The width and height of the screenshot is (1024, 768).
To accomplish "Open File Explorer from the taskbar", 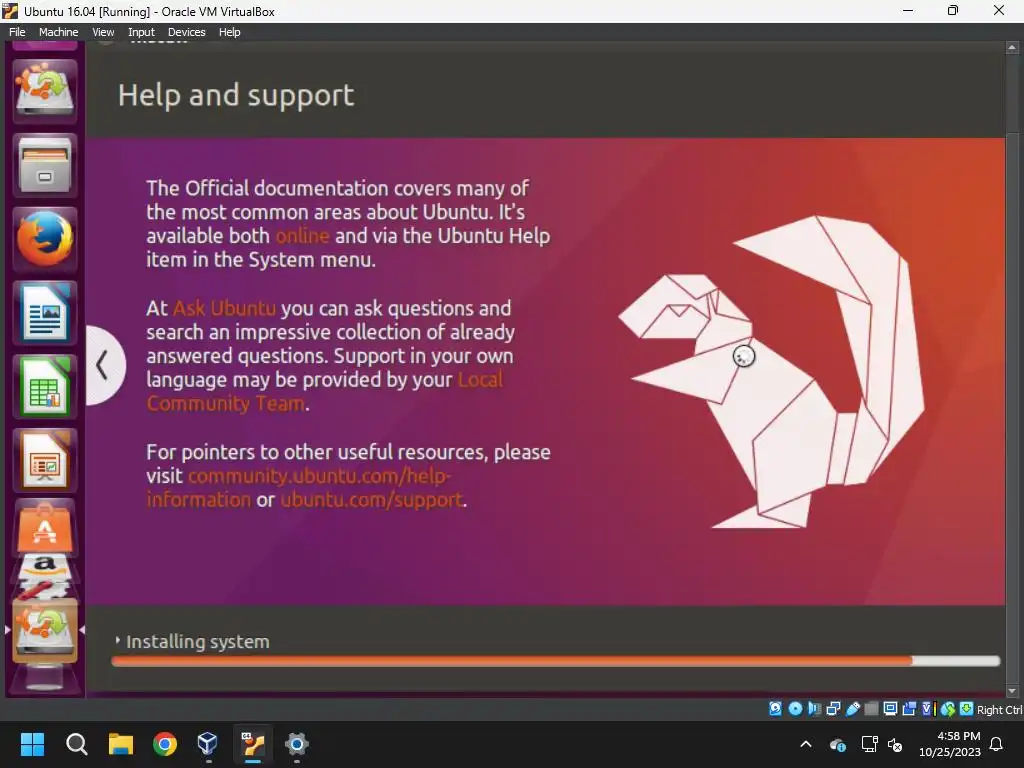I will (x=121, y=744).
